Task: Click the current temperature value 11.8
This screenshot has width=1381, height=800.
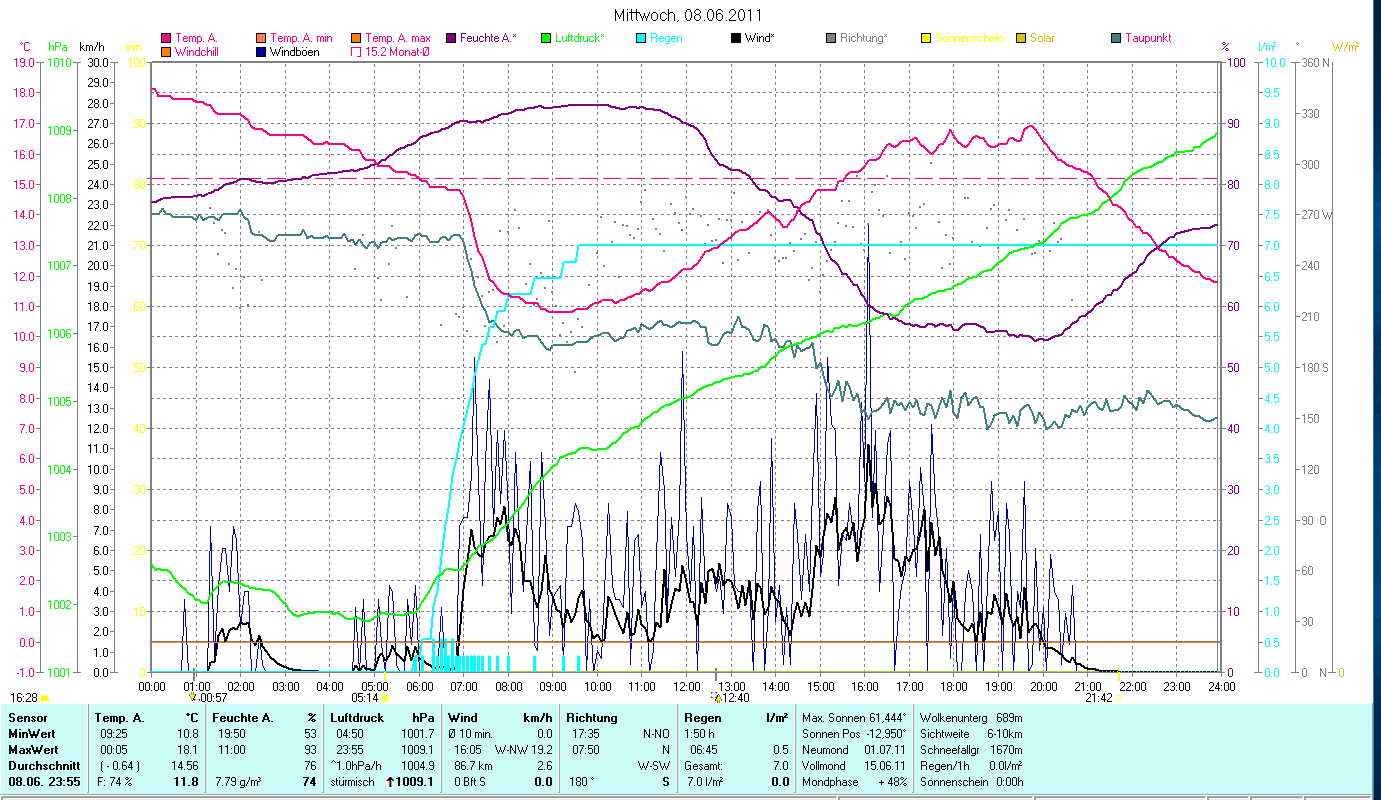Action: 187,782
